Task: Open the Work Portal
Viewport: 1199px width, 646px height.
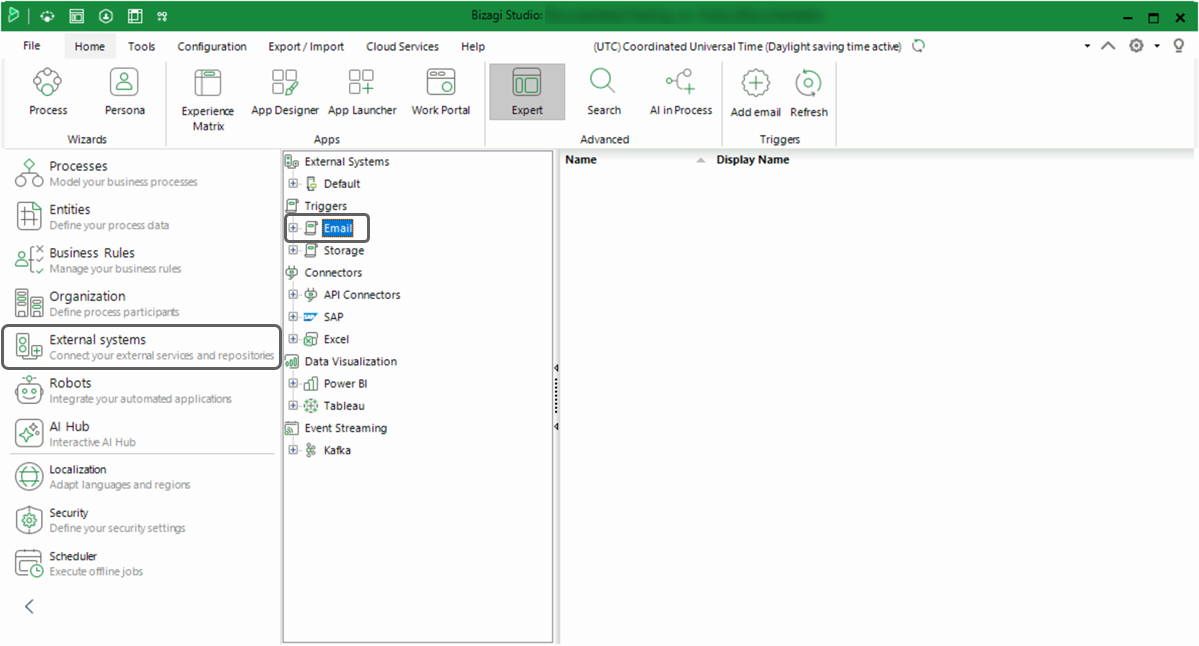Action: point(440,92)
